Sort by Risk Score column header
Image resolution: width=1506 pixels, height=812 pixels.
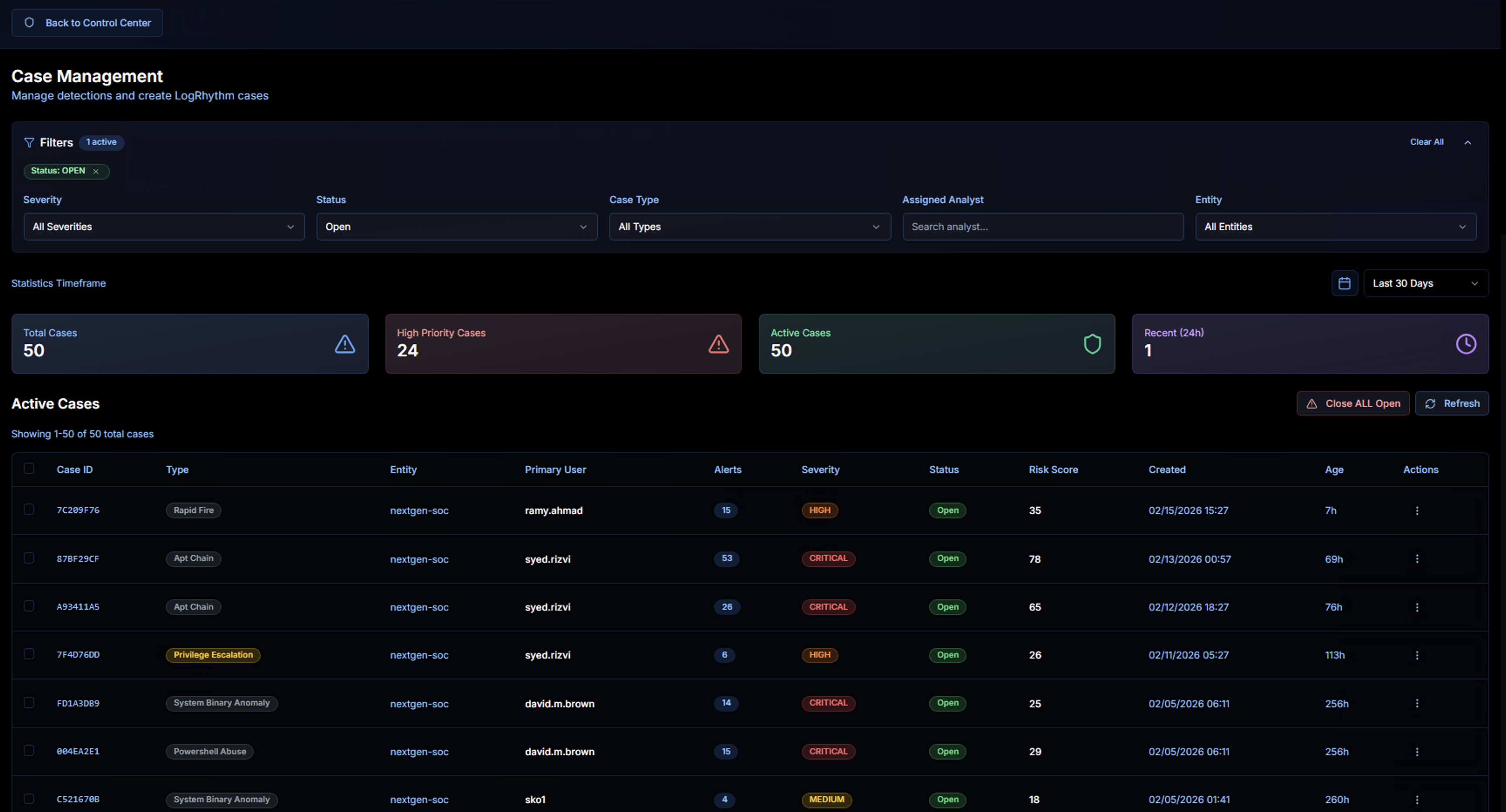point(1053,470)
